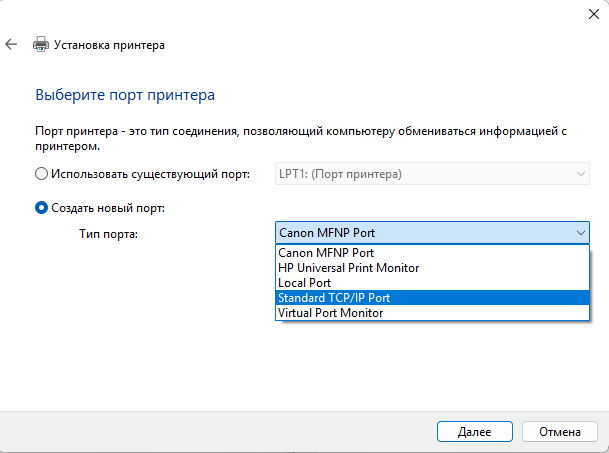
Task: Click the Отмена button
Action: (558, 432)
